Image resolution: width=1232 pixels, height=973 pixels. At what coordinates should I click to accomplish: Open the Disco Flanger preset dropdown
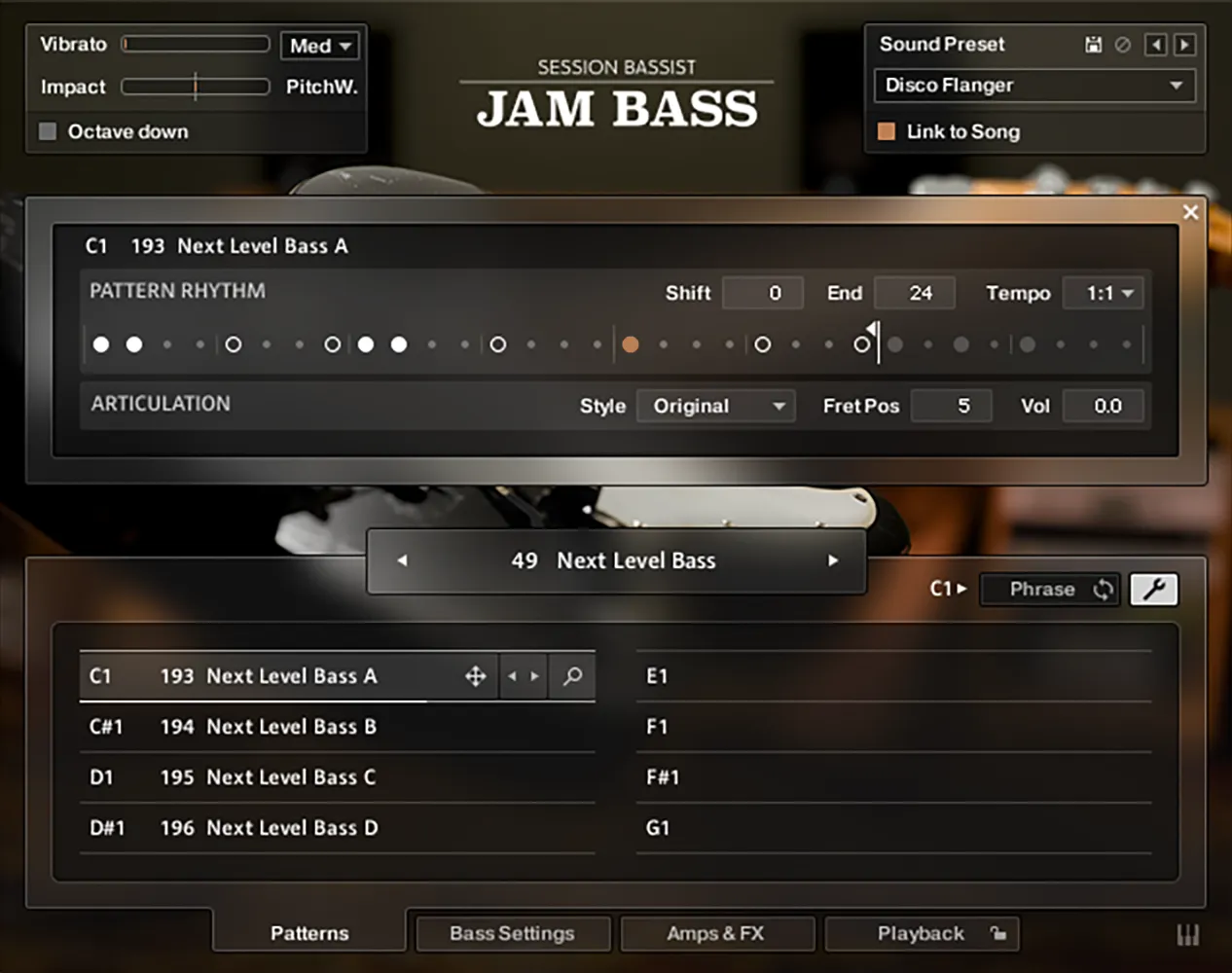pos(1033,86)
